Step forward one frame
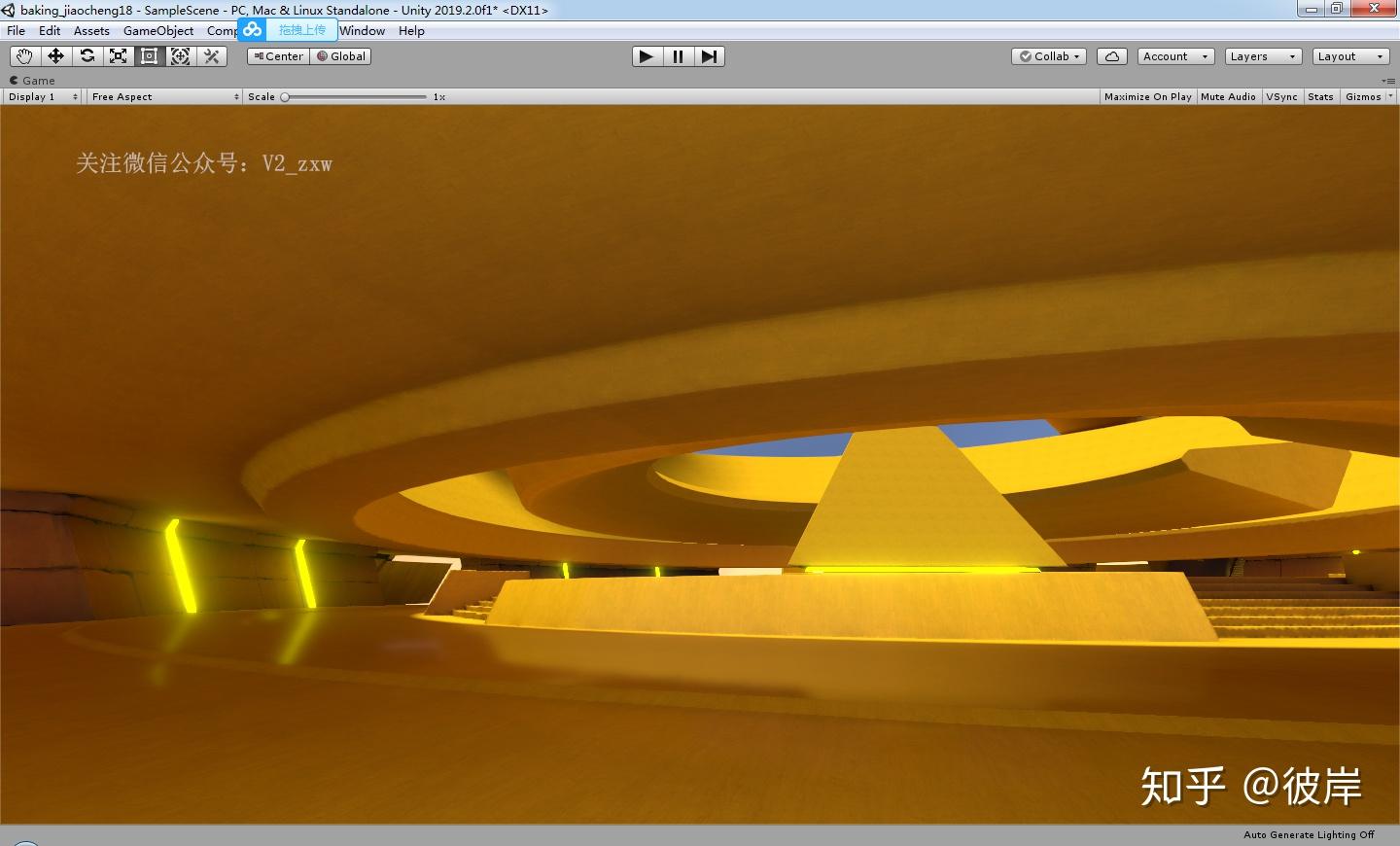Viewport: 1400px width, 846px height. point(709,56)
